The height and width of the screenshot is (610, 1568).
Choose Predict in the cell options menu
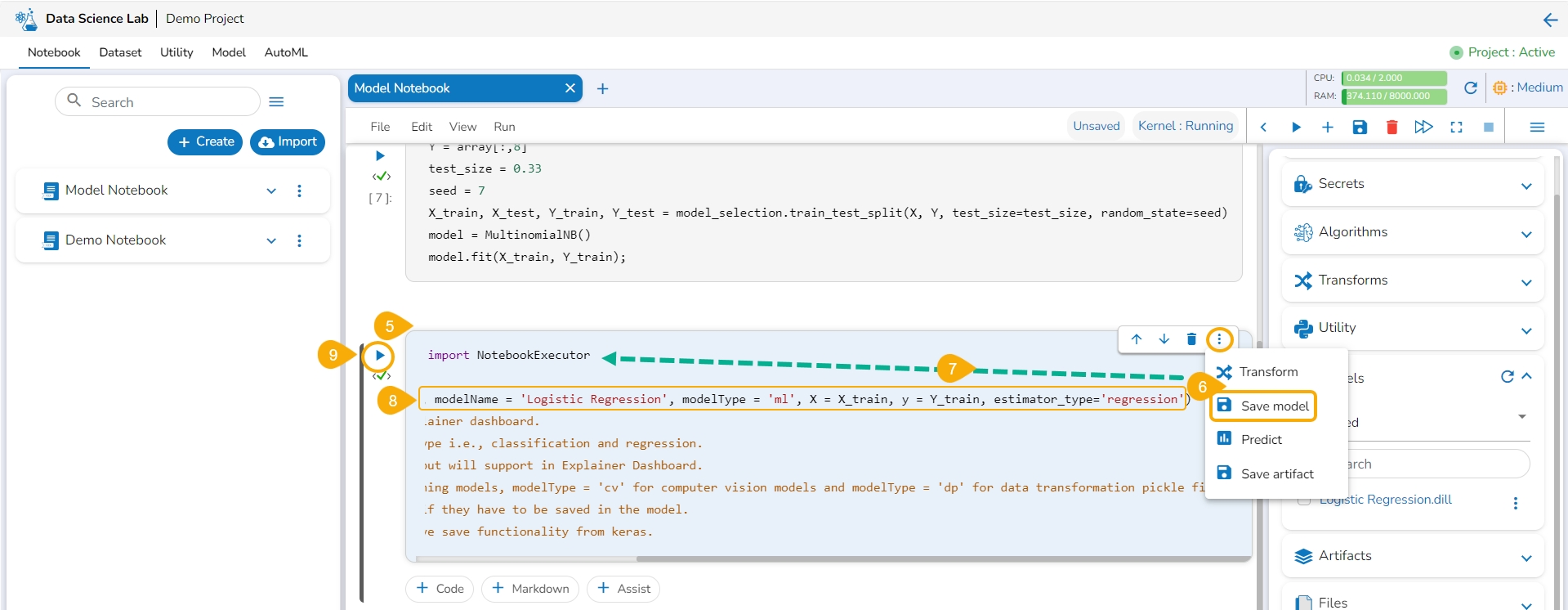1261,439
